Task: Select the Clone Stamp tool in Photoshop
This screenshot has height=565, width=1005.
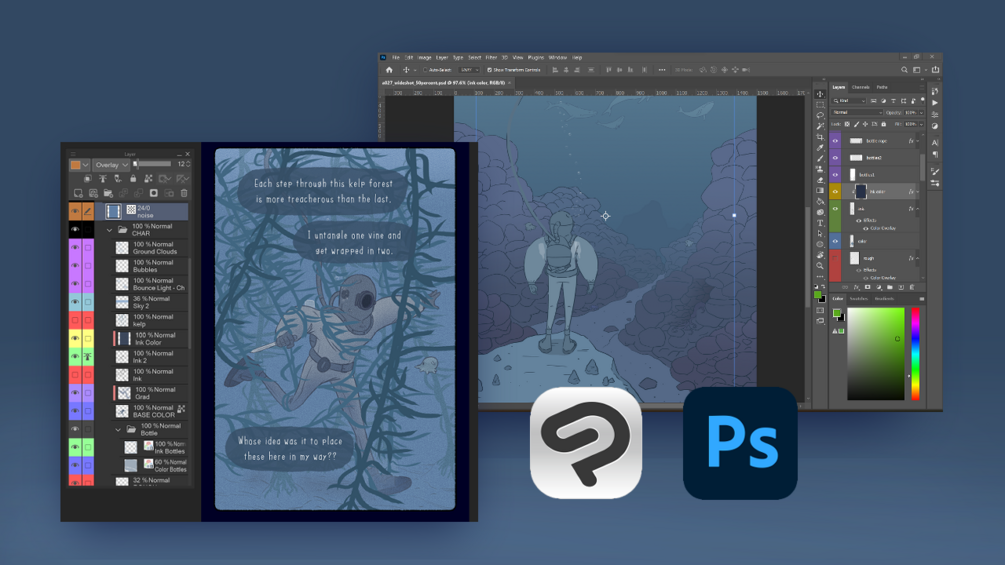Action: coord(820,169)
